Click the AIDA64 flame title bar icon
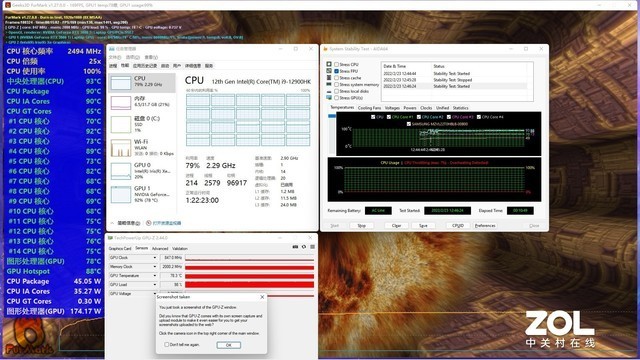Image resolution: width=640 pixels, height=360 pixels. pyautogui.click(x=325, y=49)
